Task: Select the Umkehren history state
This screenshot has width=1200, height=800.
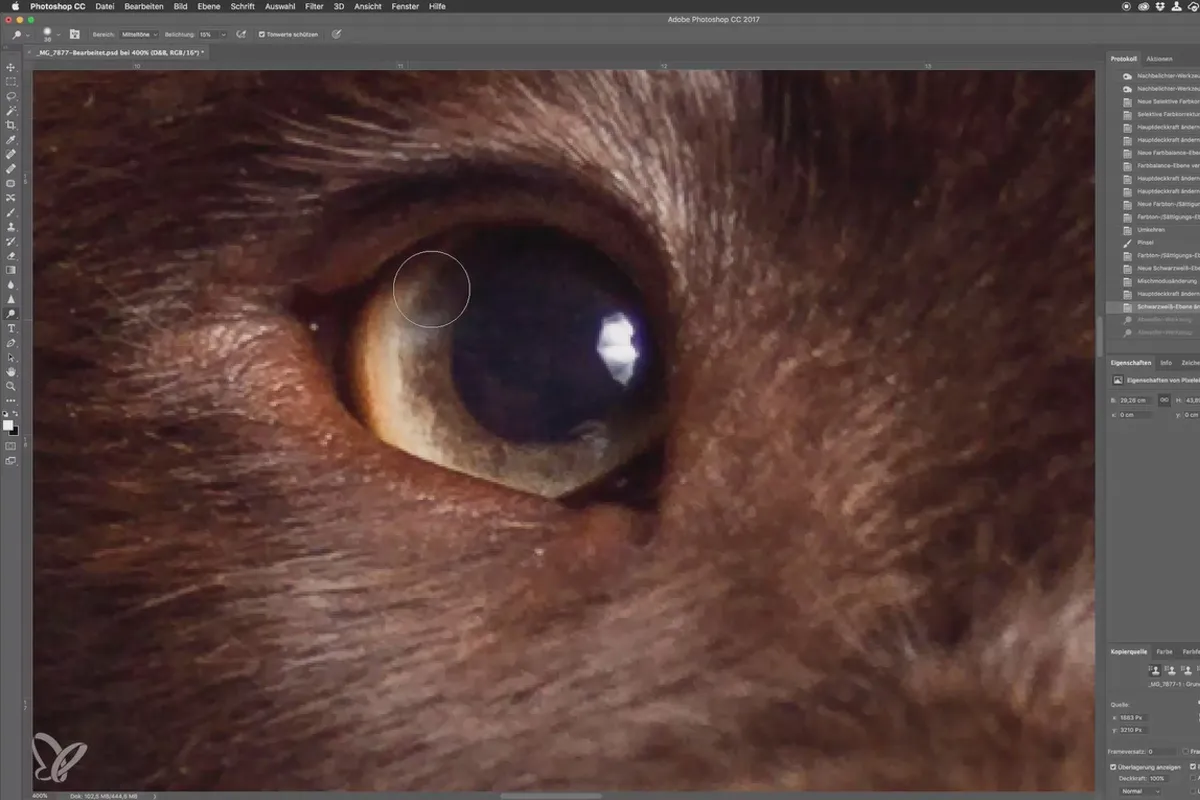Action: pos(1153,229)
